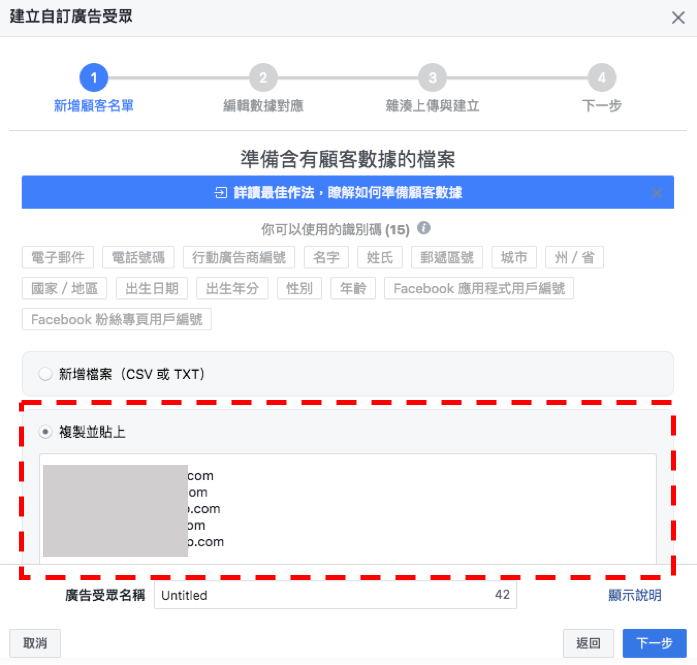This screenshot has width=697, height=665.
Task: Click the 廣告受眾名稱 field showing Untitled
Action: point(335,595)
